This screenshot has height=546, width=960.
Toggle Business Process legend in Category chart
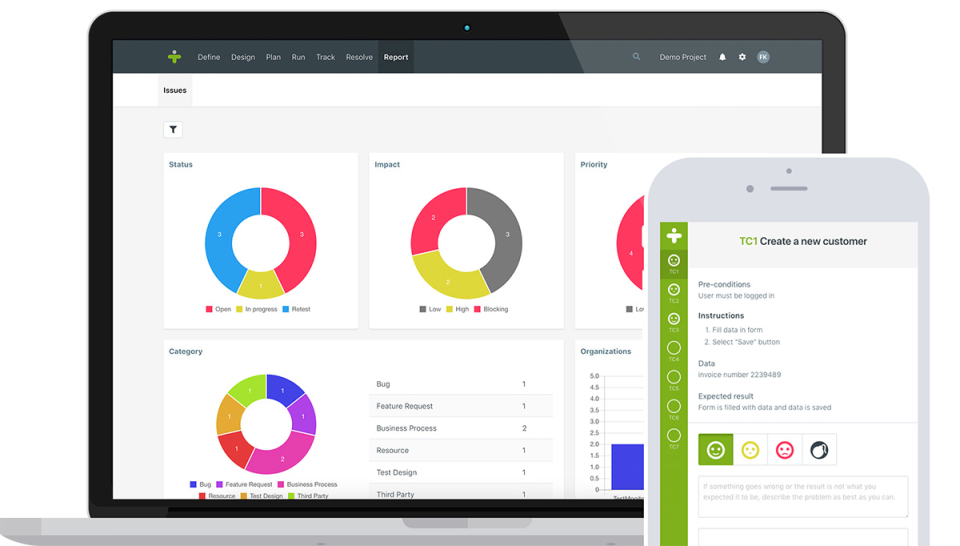coord(307,484)
